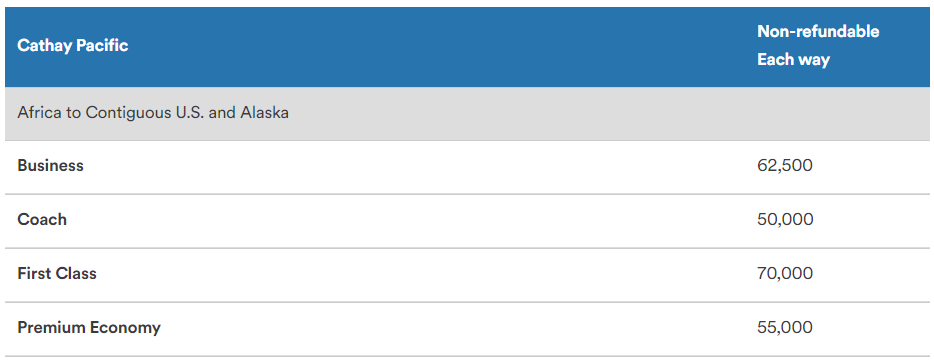
Task: Click the Cathay Pacific column header
Action: coord(73,45)
